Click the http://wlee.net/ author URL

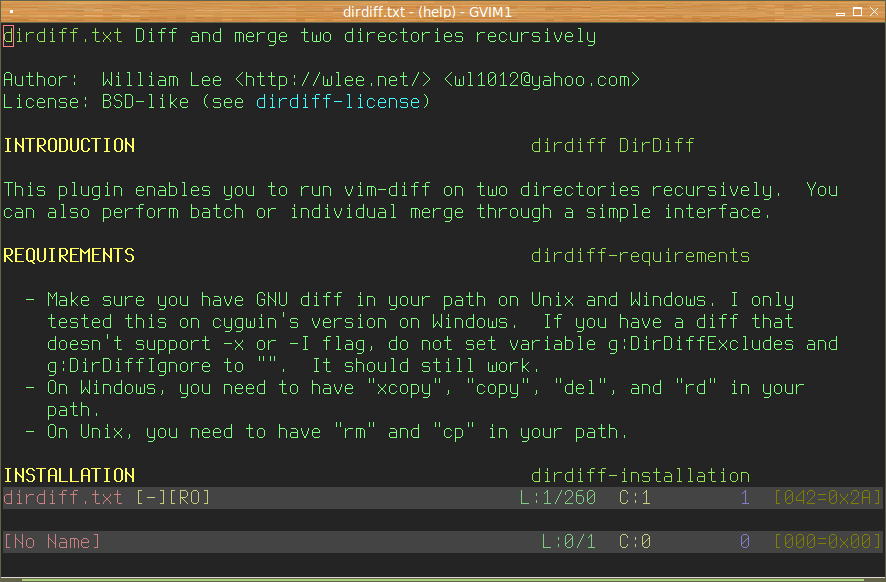tap(338, 79)
